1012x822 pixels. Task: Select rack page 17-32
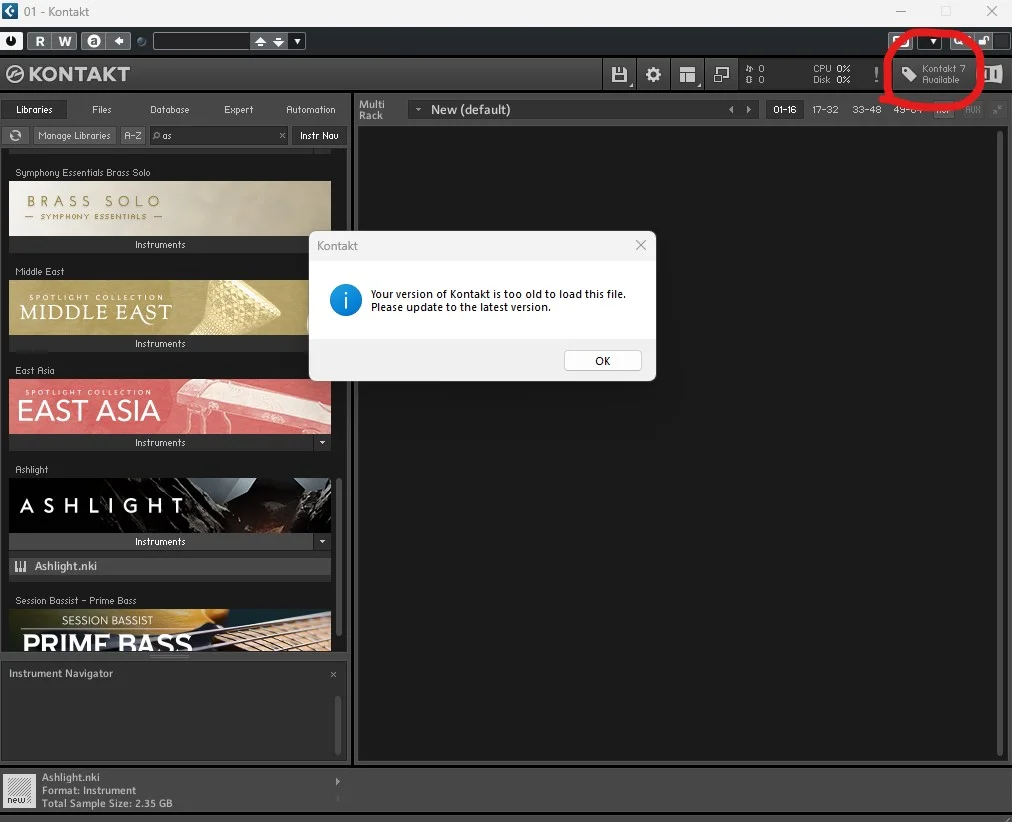(825, 110)
